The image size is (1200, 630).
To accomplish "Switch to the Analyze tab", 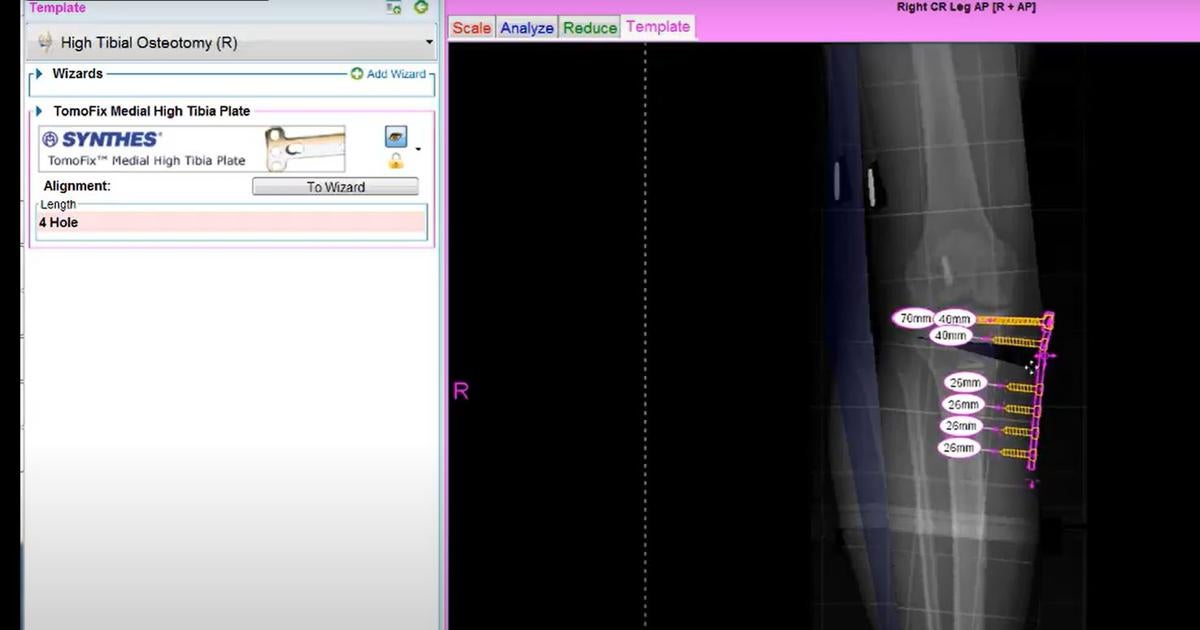I will pyautogui.click(x=526, y=27).
